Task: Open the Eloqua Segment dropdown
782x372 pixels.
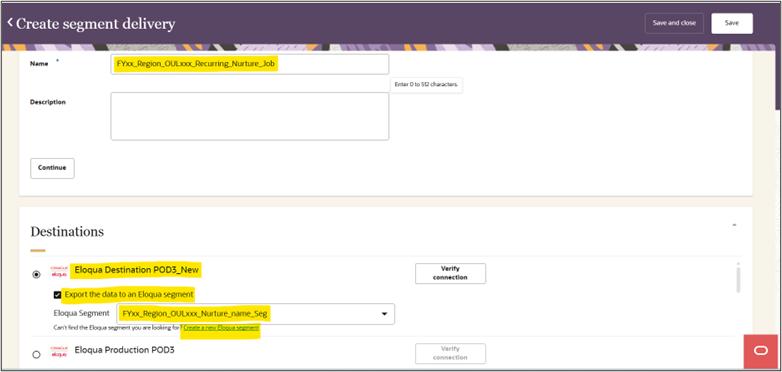Action: [256, 314]
